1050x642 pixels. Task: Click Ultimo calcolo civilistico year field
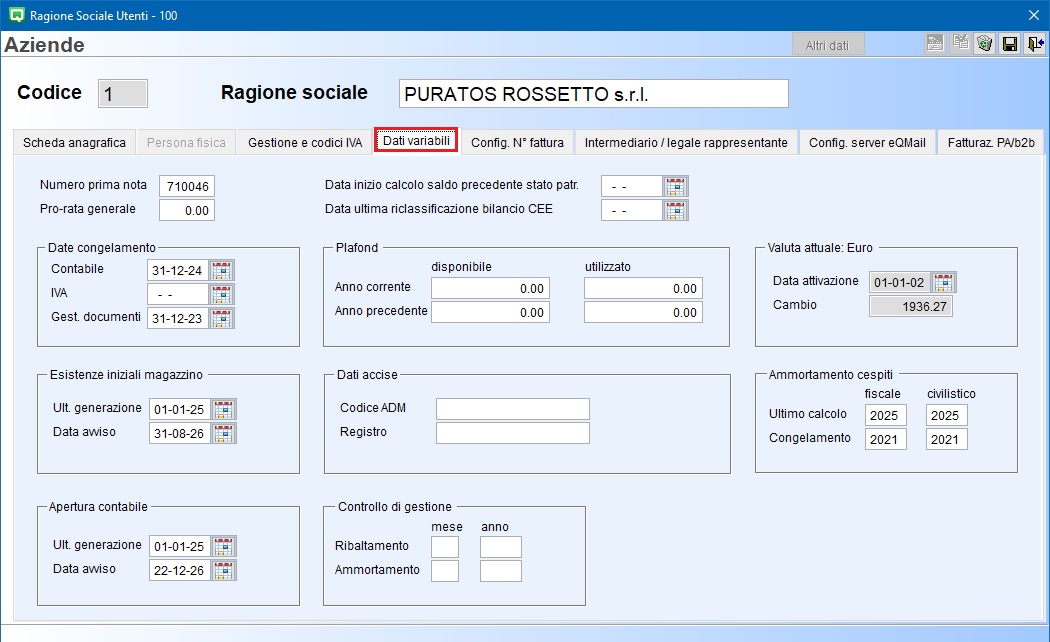947,415
